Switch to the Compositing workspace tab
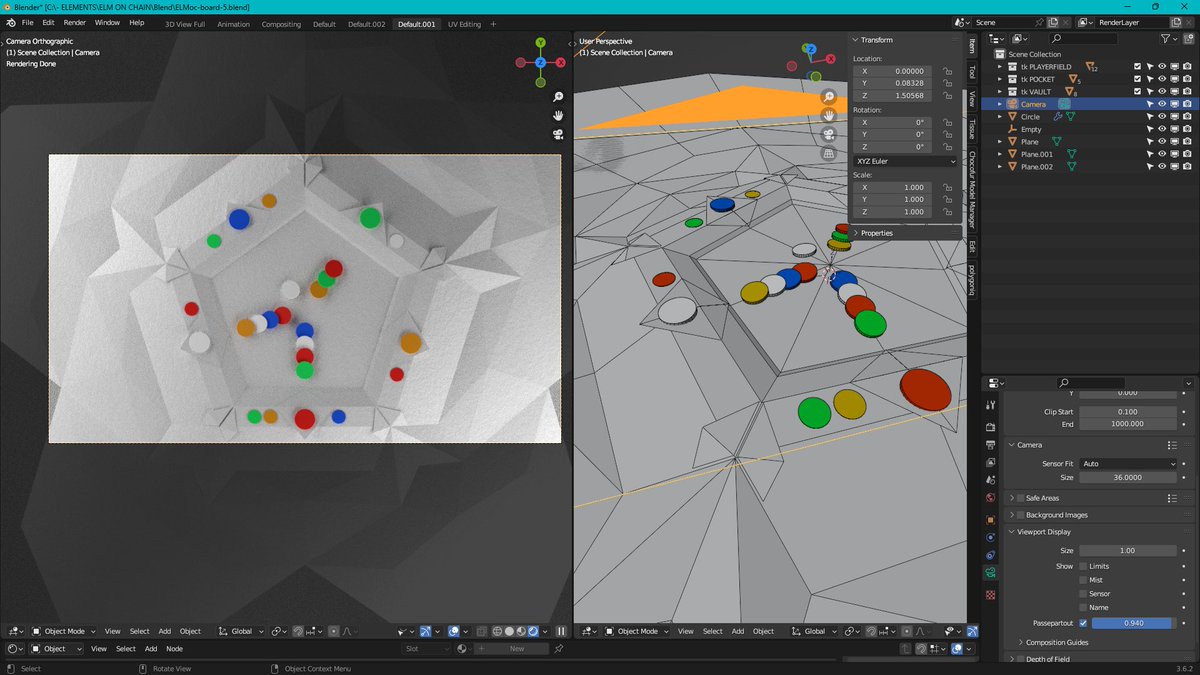 tap(281, 24)
